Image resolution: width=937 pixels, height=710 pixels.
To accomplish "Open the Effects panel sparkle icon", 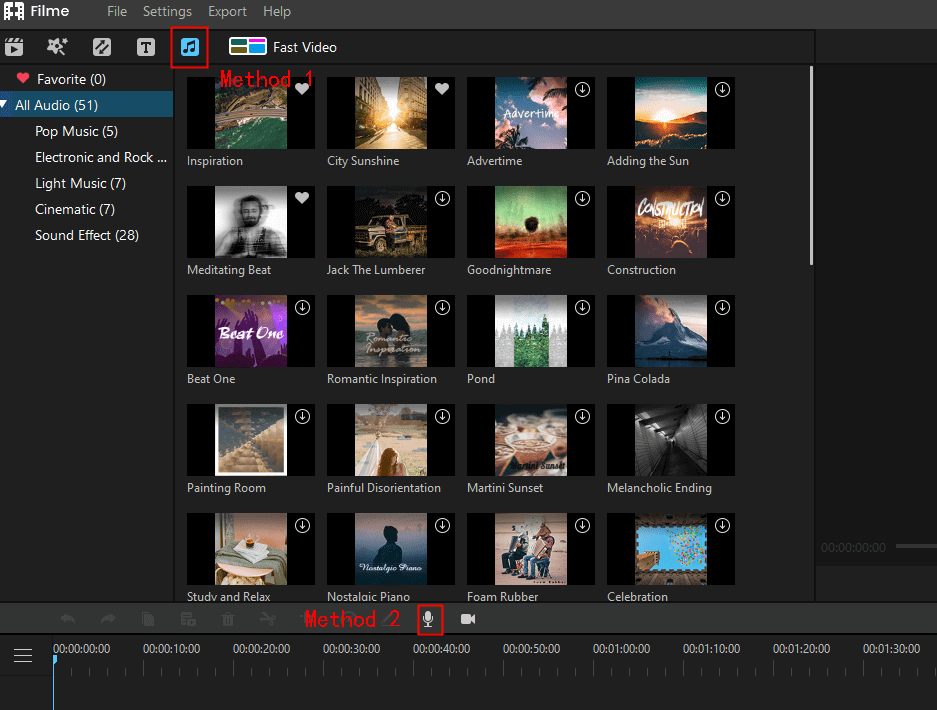I will point(57,47).
